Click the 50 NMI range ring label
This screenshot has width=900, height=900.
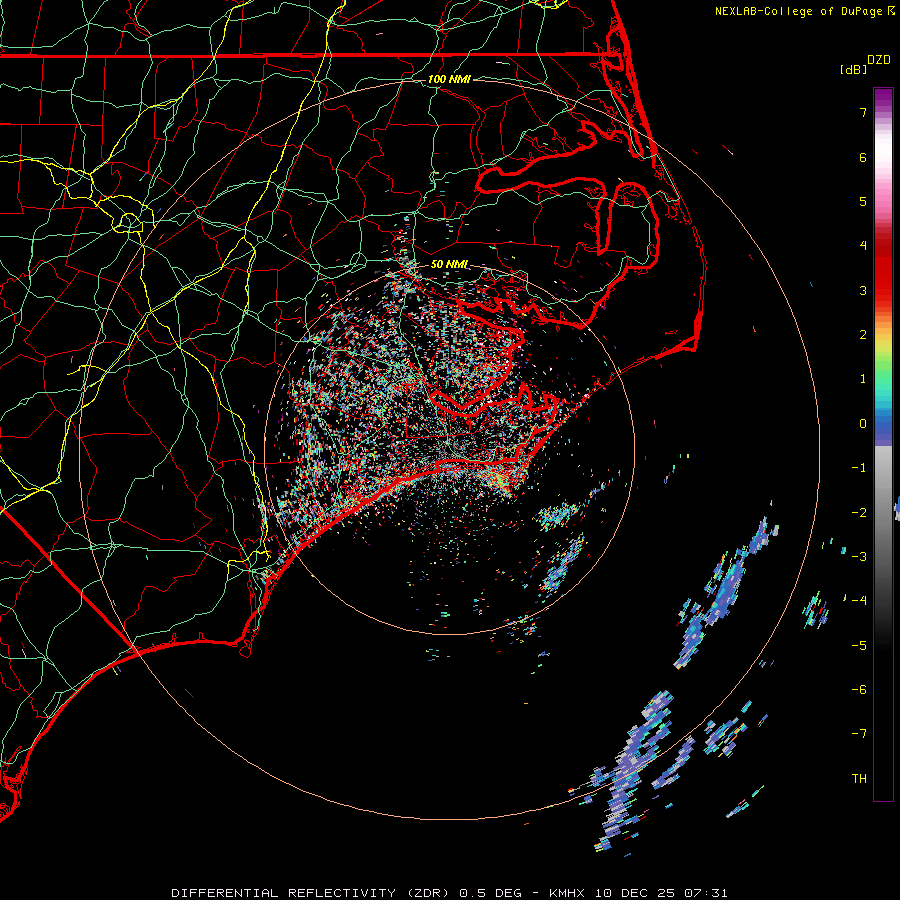[x=449, y=264]
